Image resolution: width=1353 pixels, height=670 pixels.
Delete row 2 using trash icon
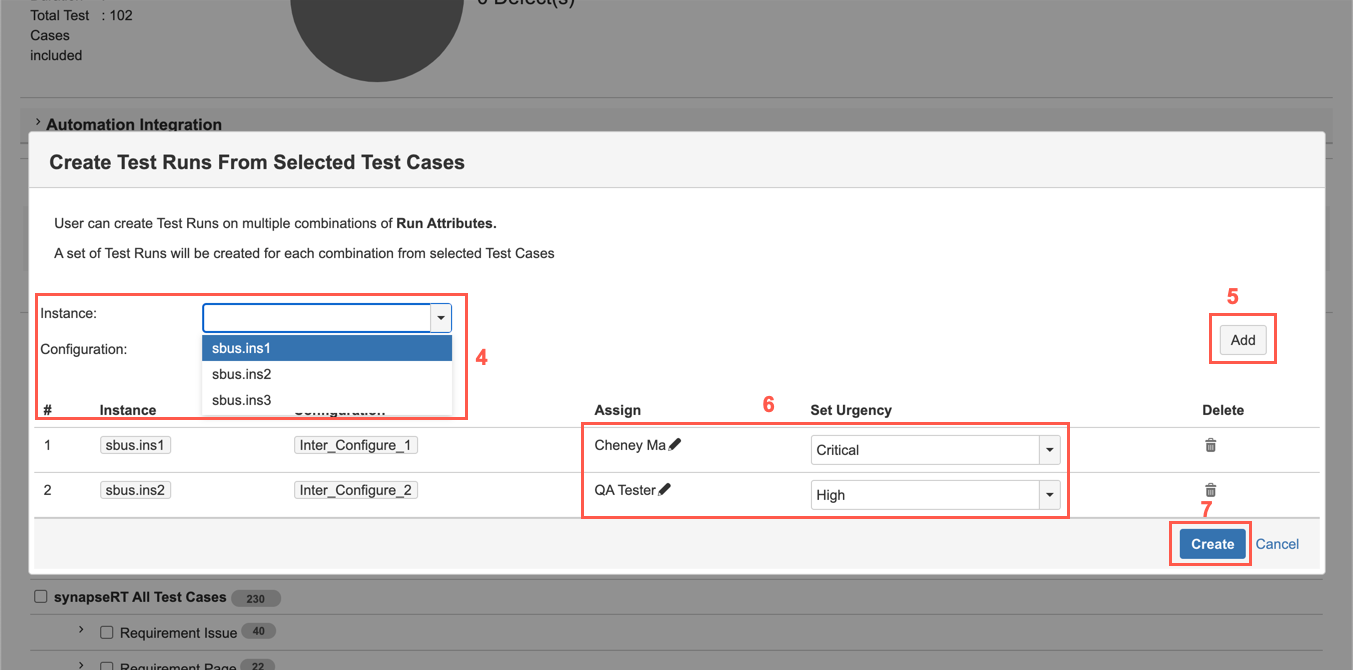pyautogui.click(x=1210, y=490)
